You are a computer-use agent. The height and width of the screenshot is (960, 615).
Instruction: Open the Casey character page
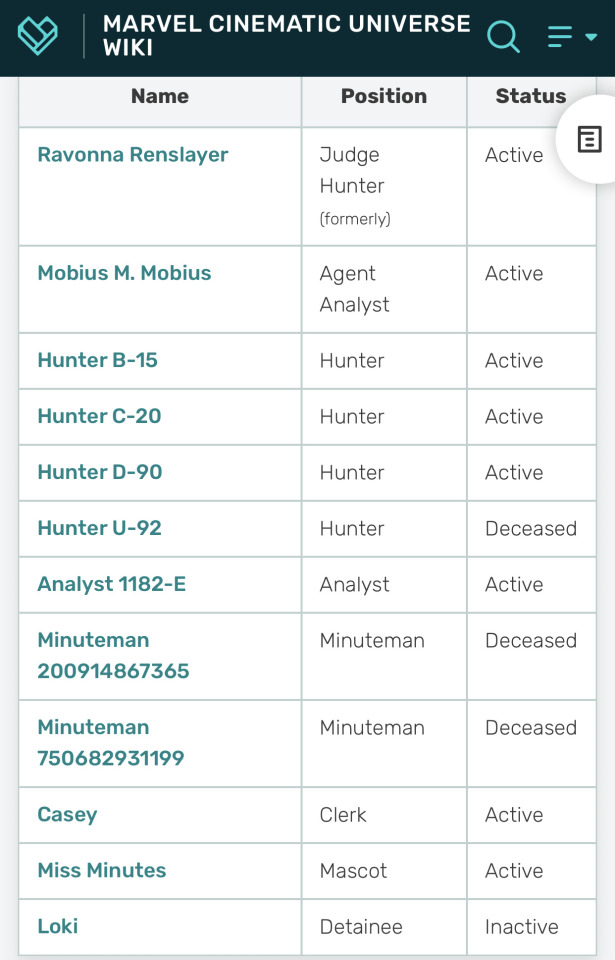coord(67,814)
